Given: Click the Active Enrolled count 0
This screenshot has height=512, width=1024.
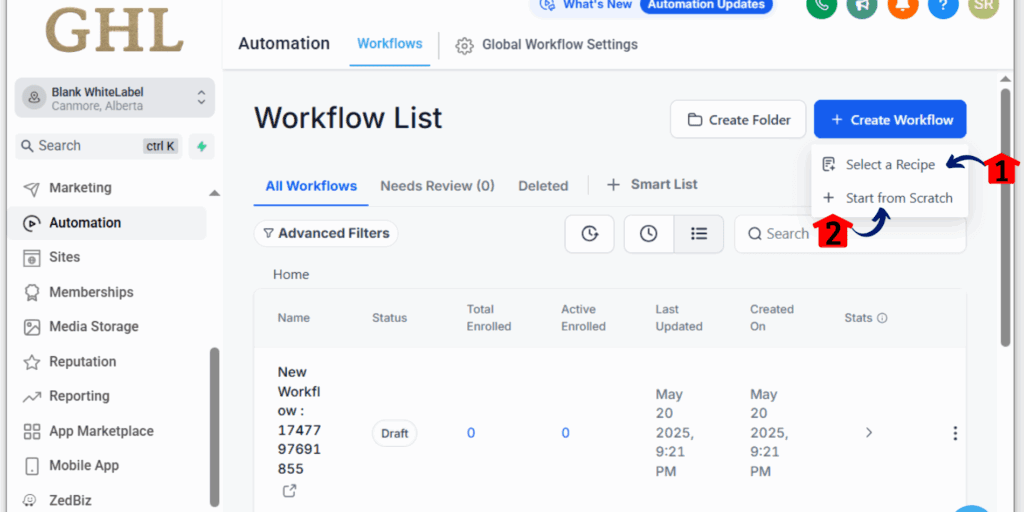Looking at the screenshot, I should (x=566, y=433).
